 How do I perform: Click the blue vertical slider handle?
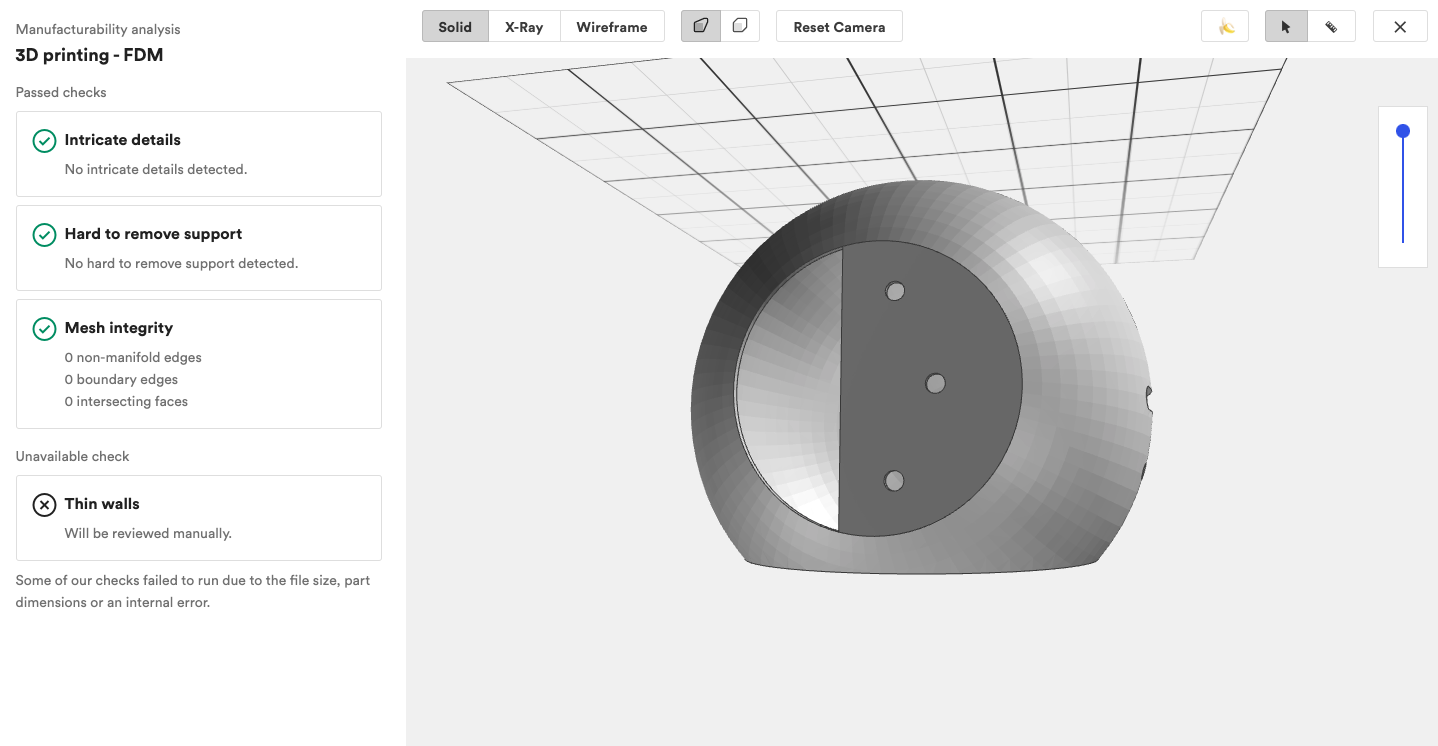click(x=1403, y=131)
